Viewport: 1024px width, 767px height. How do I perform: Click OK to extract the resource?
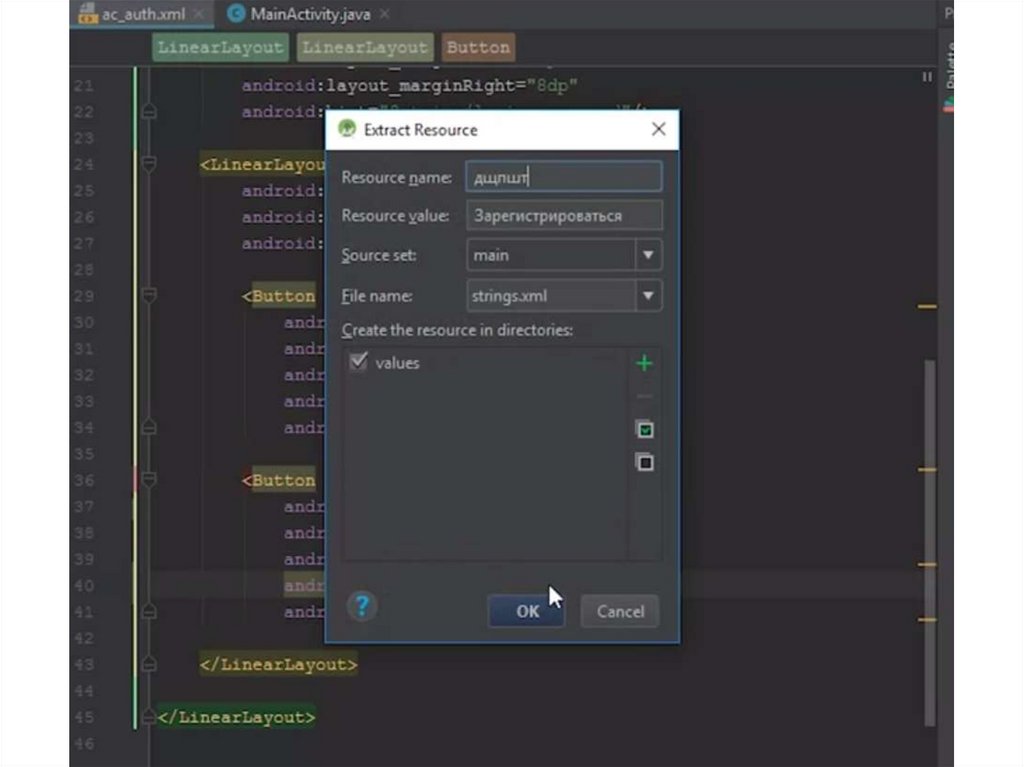[x=527, y=611]
